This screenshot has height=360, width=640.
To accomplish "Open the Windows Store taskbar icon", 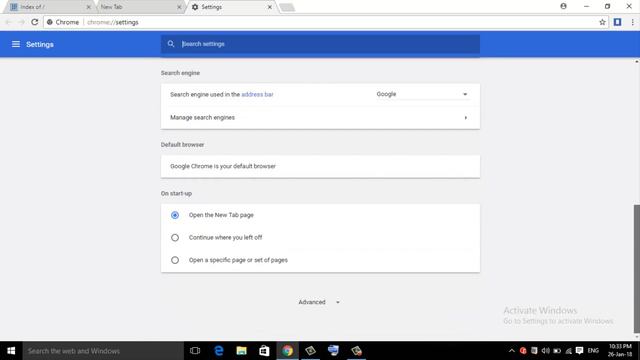I will click(x=264, y=351).
